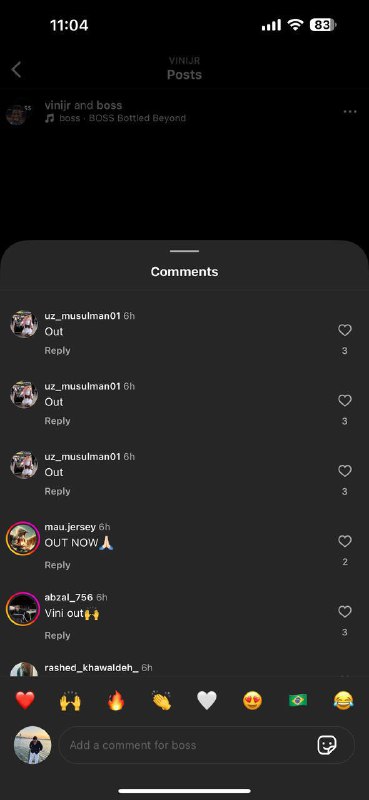
Task: Insert the heart-eyes emoji
Action: pyautogui.click(x=253, y=701)
